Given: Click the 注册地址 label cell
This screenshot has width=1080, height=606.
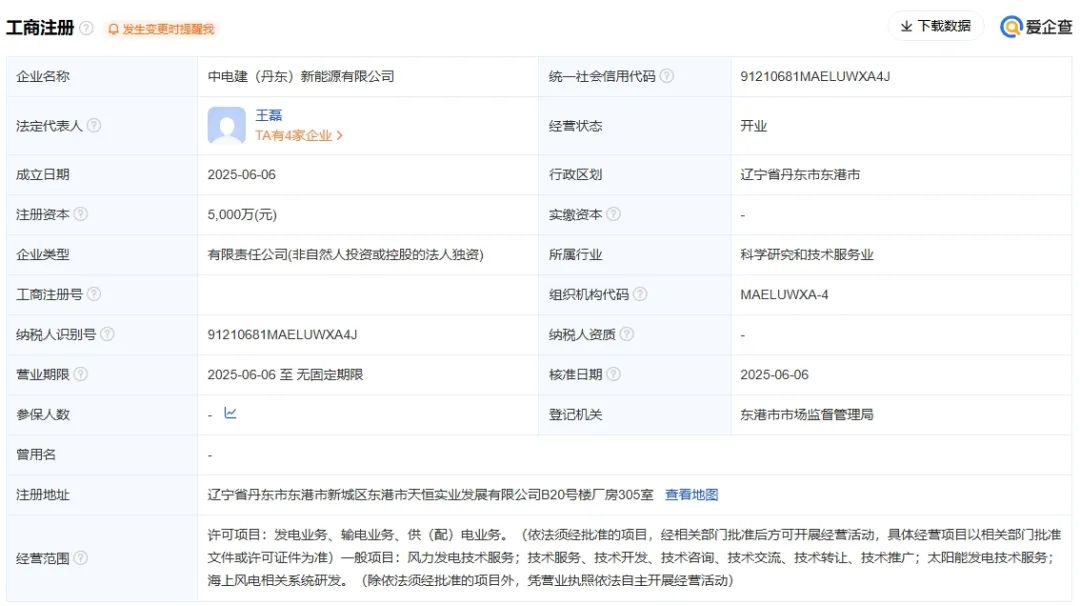Looking at the screenshot, I should [102, 494].
